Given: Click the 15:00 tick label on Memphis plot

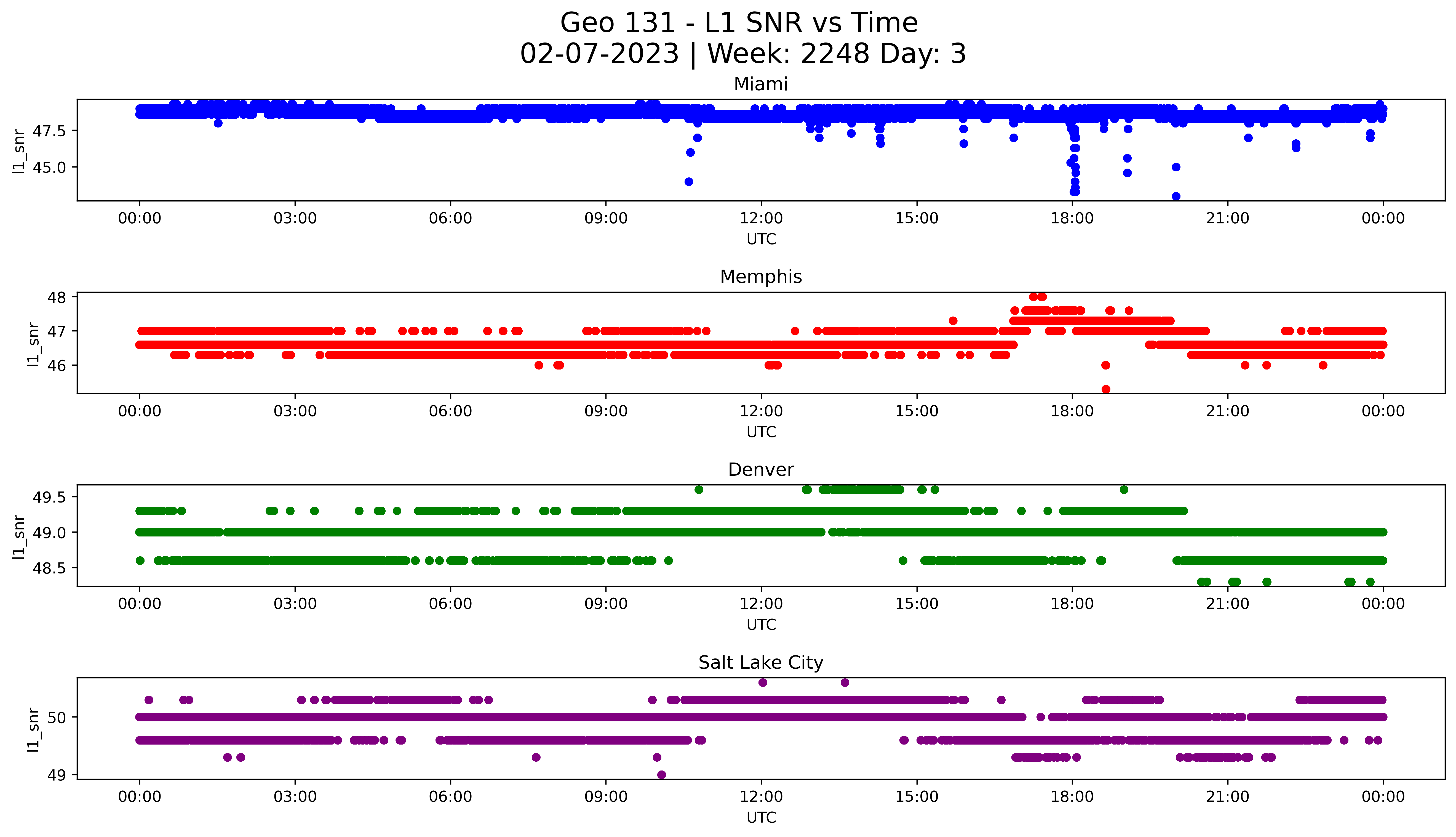Looking at the screenshot, I should 917,411.
